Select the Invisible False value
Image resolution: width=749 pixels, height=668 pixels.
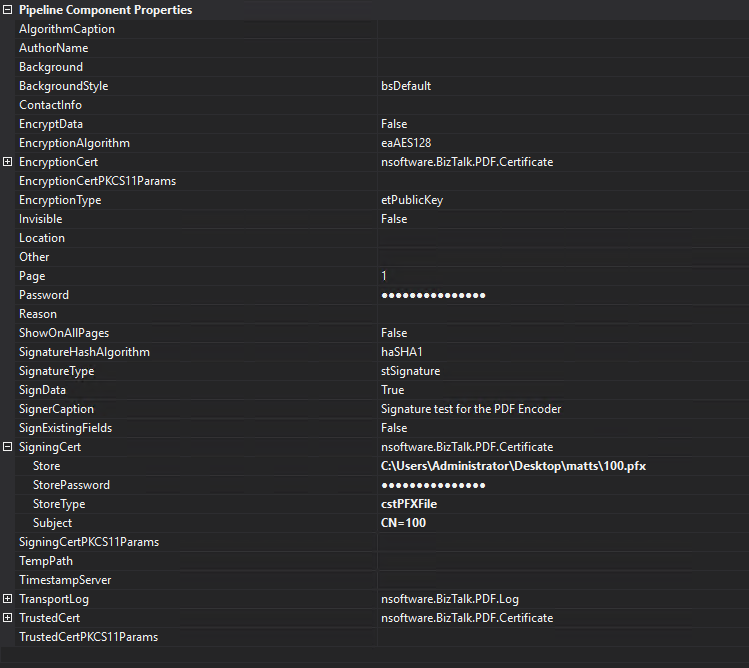394,219
